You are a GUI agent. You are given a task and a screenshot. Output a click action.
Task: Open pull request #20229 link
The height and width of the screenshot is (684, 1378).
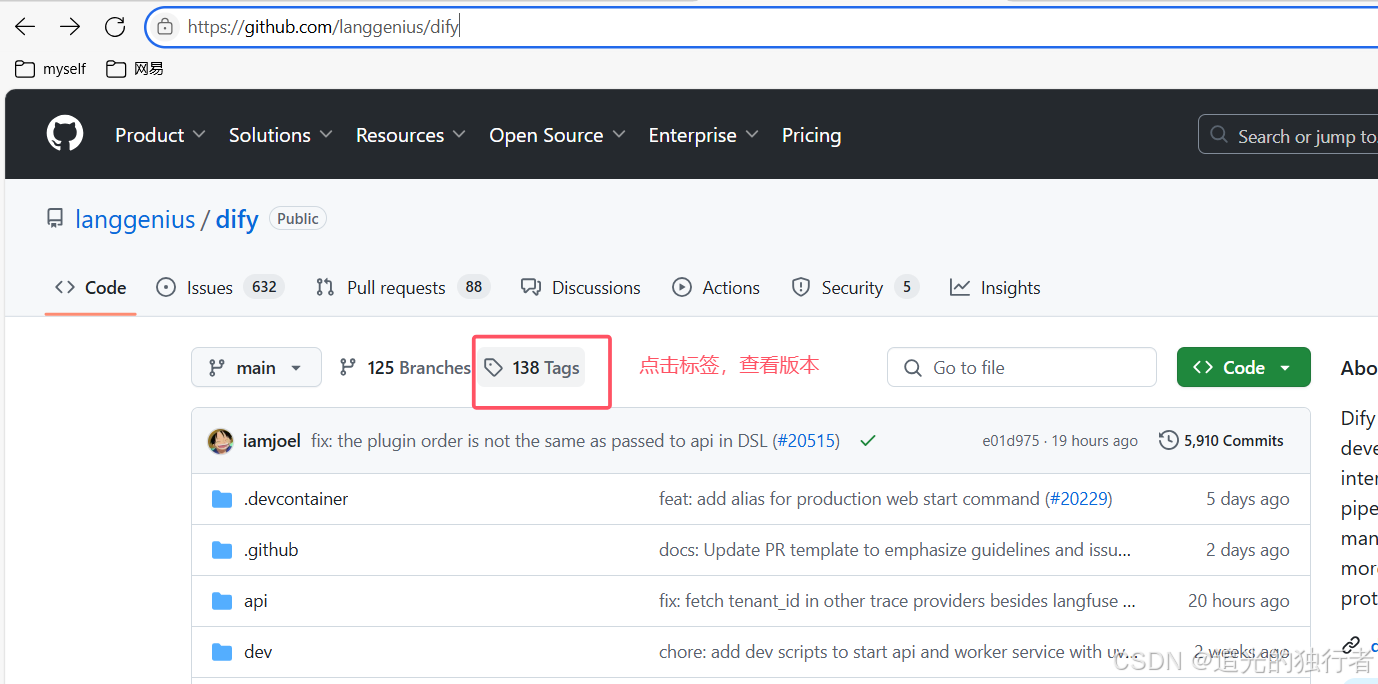coord(1078,499)
